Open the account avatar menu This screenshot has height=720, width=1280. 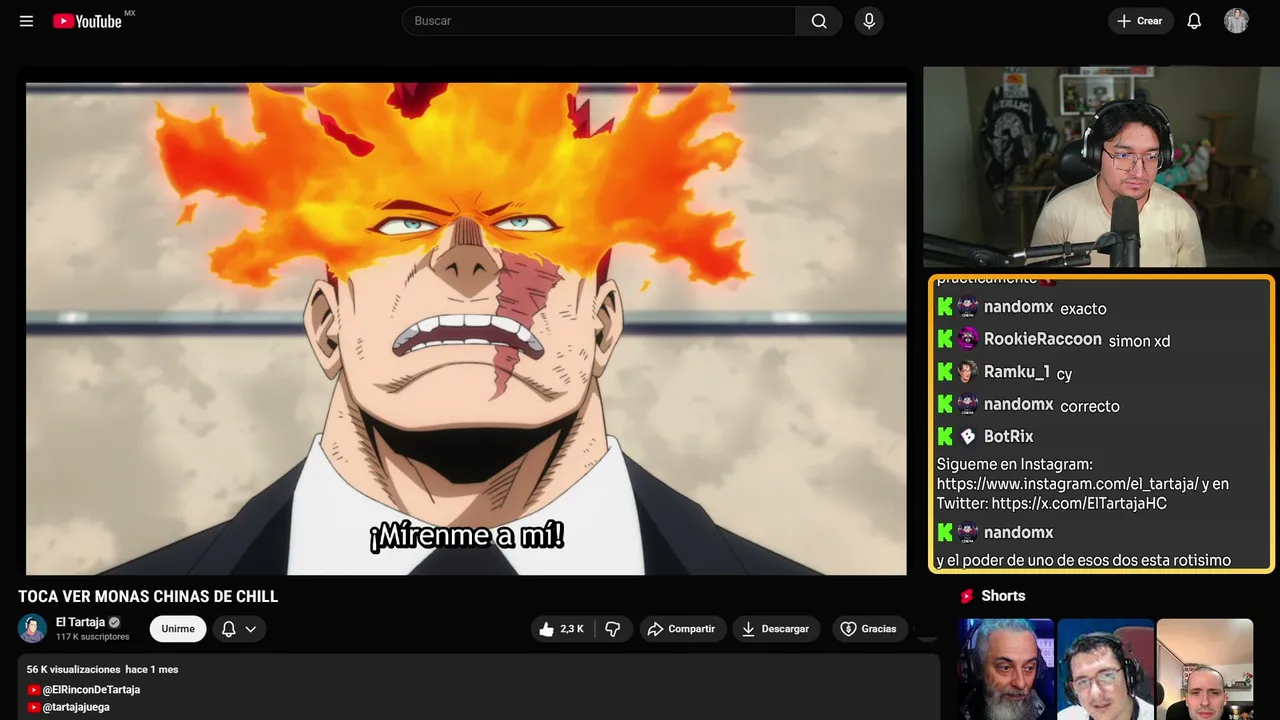point(1236,21)
